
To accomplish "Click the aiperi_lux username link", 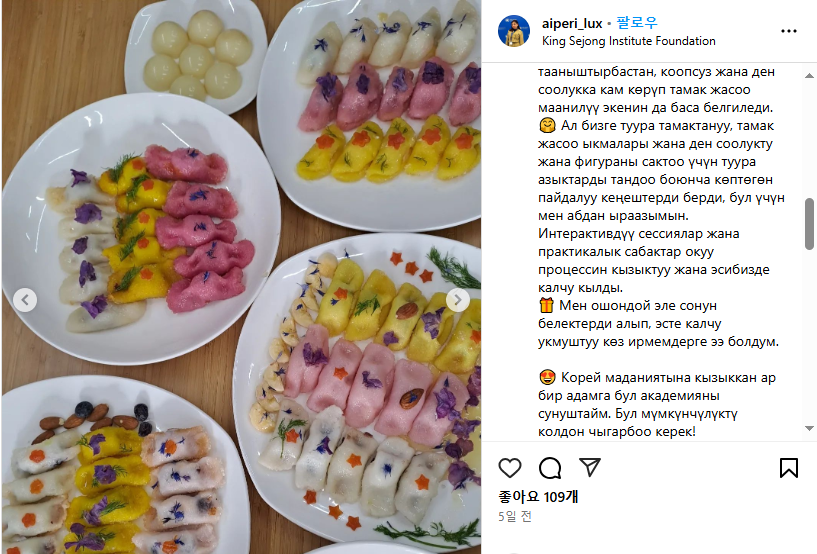I will pyautogui.click(x=572, y=23).
